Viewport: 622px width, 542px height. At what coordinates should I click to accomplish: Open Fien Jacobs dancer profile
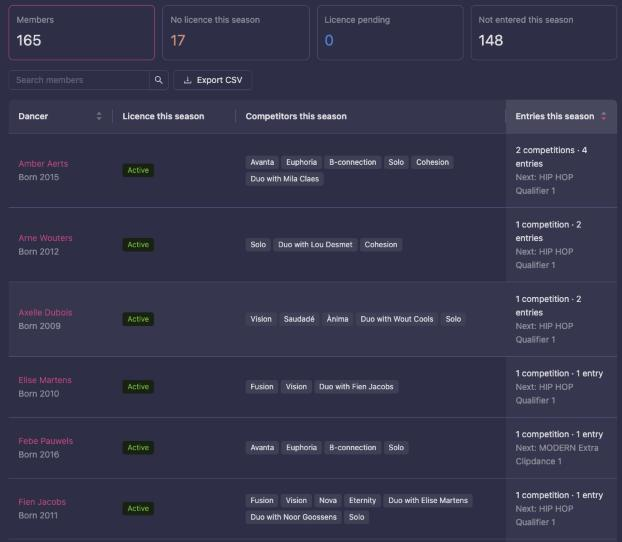42,502
